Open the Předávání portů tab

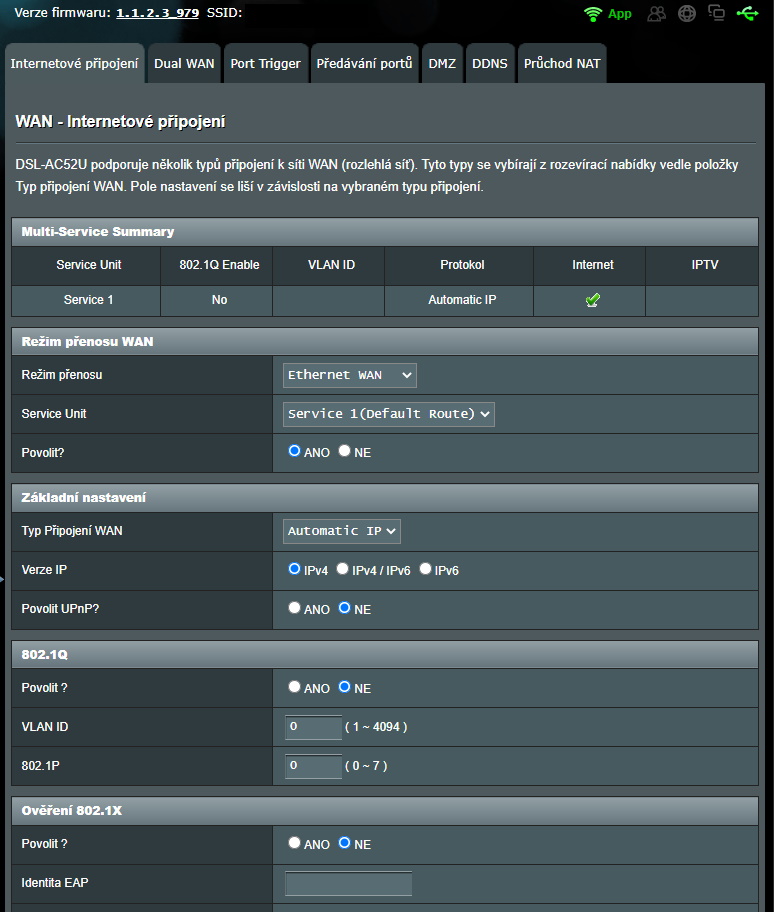pos(364,63)
